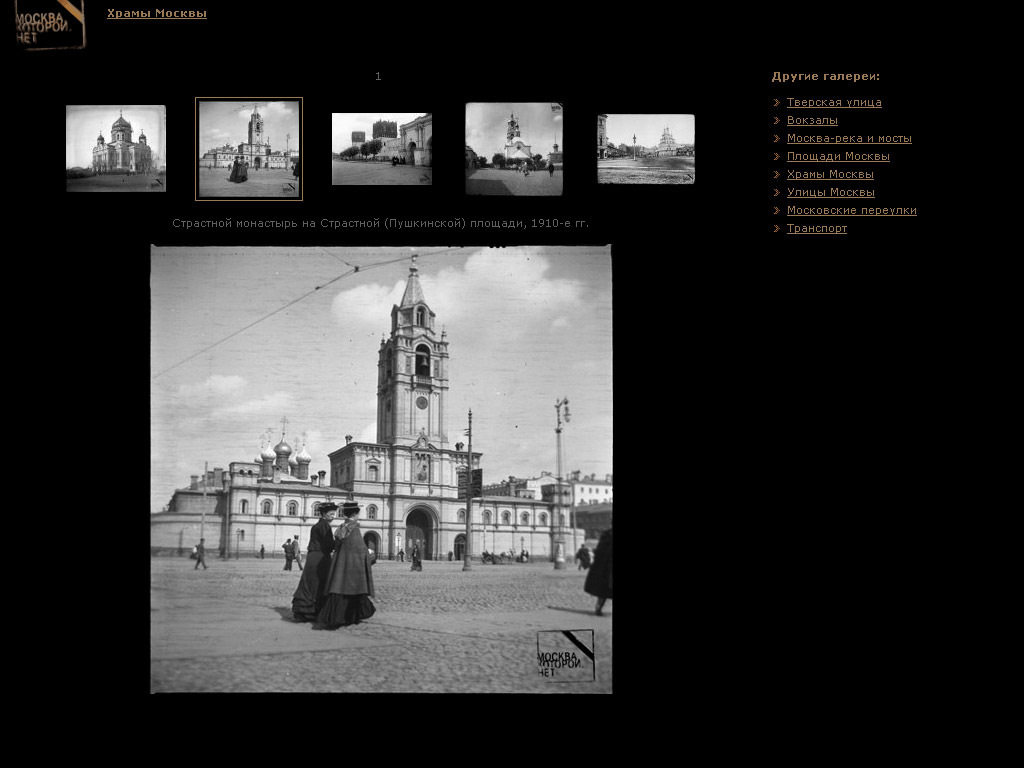Open the Храмы Москвы header link

(x=157, y=13)
